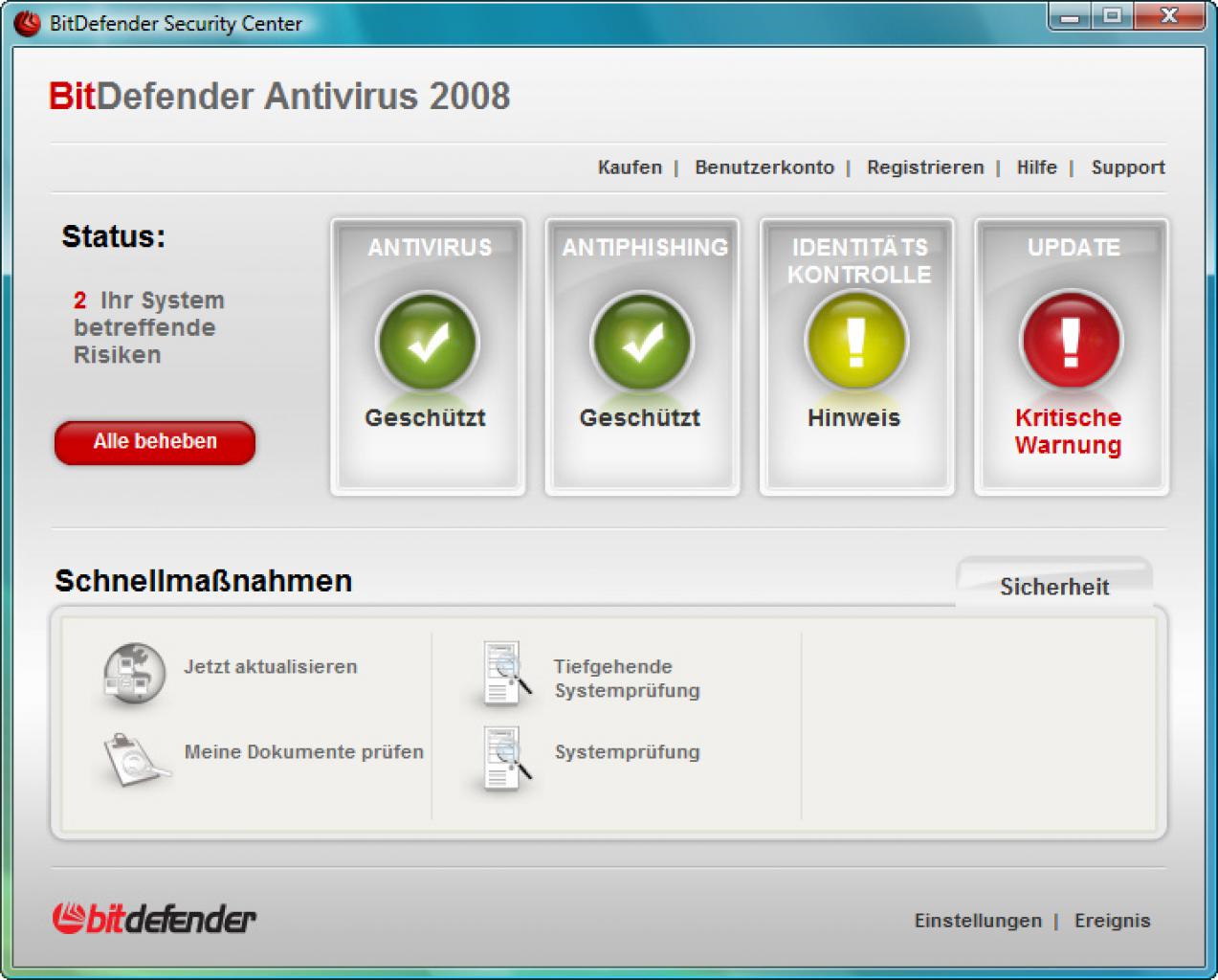The height and width of the screenshot is (980, 1218).
Task: Switch to the Sicherheit tab
Action: [x=1054, y=585]
